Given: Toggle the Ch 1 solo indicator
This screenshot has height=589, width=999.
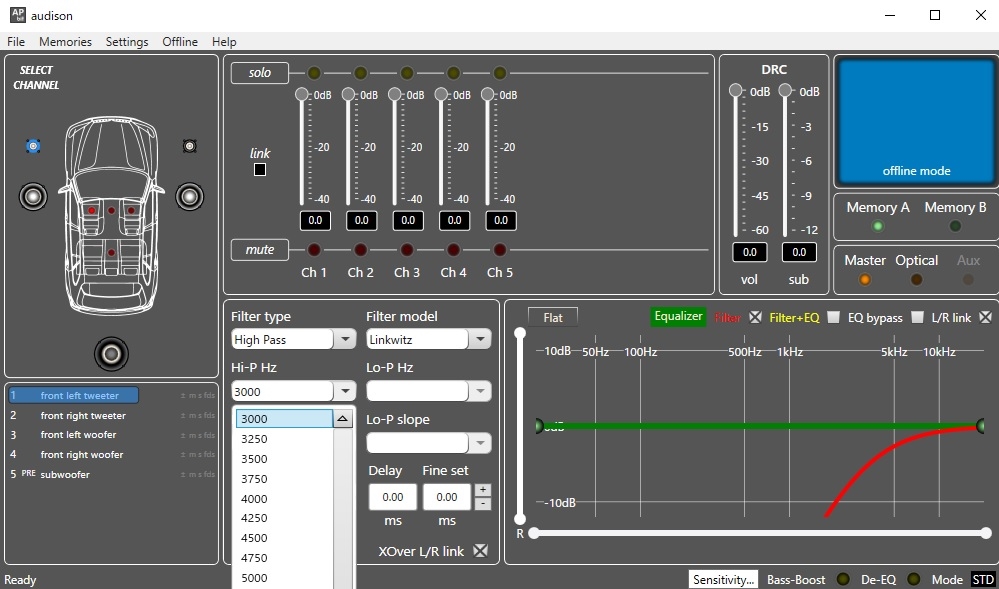Looking at the screenshot, I should pos(314,73).
